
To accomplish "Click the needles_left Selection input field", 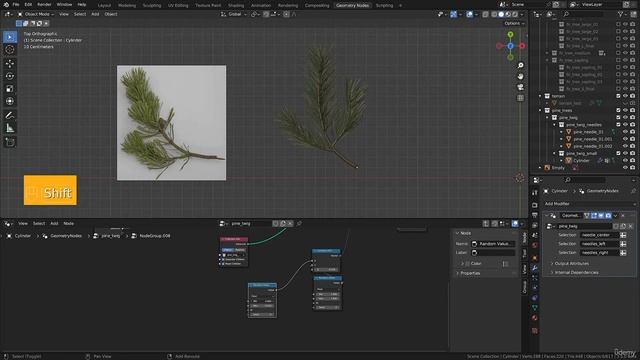I will pyautogui.click(x=599, y=244).
